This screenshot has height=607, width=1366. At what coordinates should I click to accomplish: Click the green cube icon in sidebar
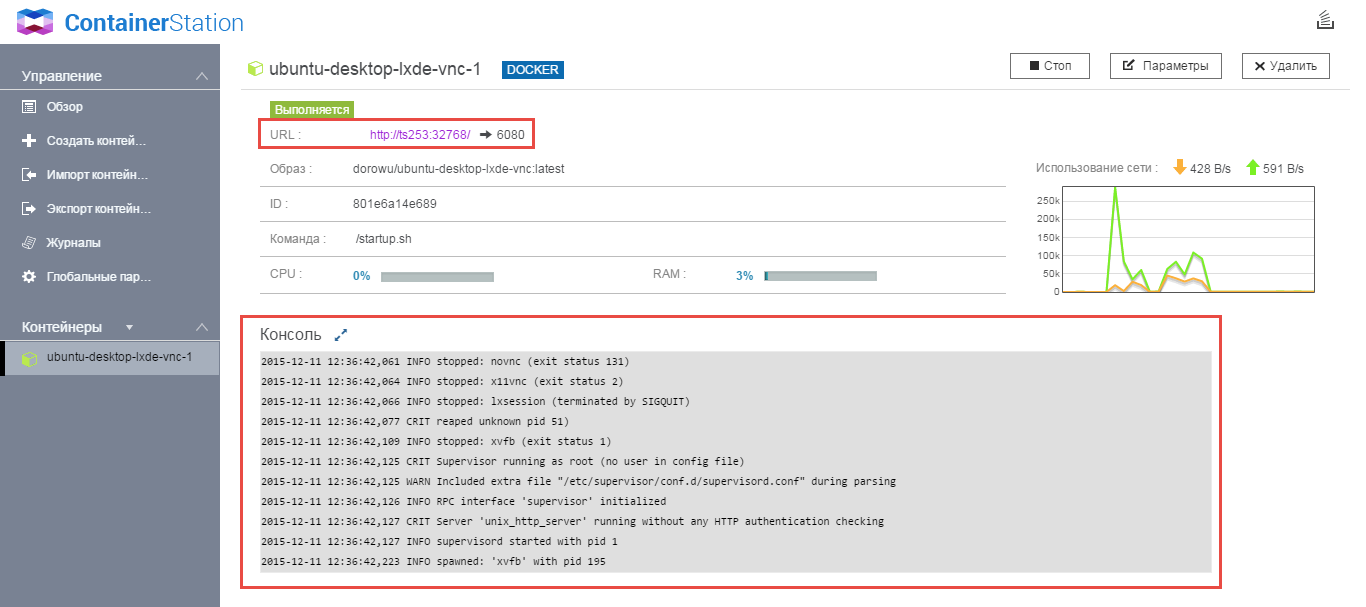(29, 358)
